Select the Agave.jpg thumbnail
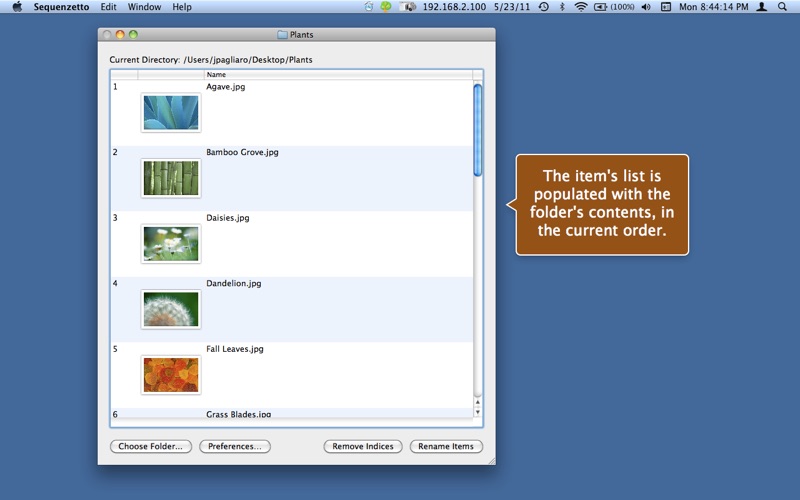 pos(171,113)
